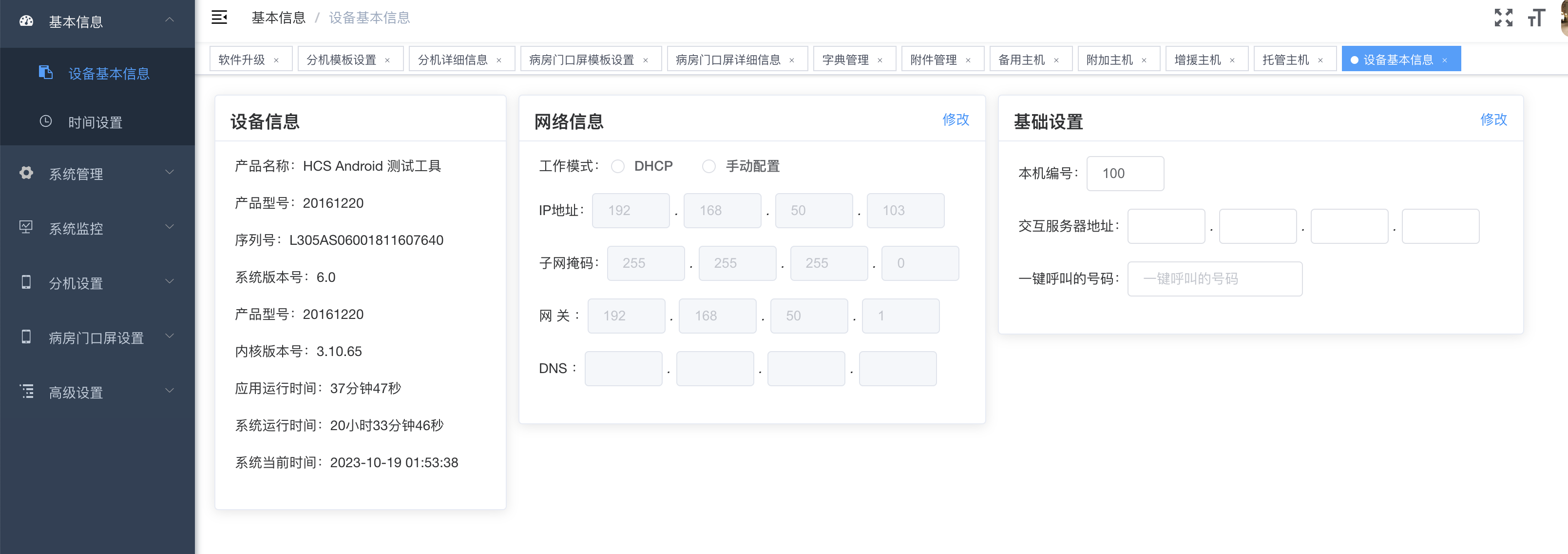Click the fullscreen toggle icon
The width and height of the screenshot is (1568, 554).
click(x=1503, y=18)
